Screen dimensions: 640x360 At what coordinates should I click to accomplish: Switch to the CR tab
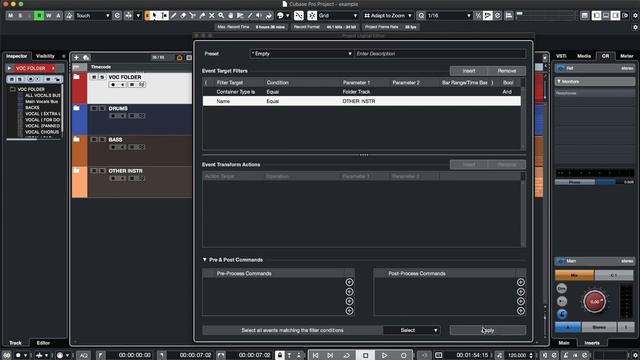click(605, 56)
